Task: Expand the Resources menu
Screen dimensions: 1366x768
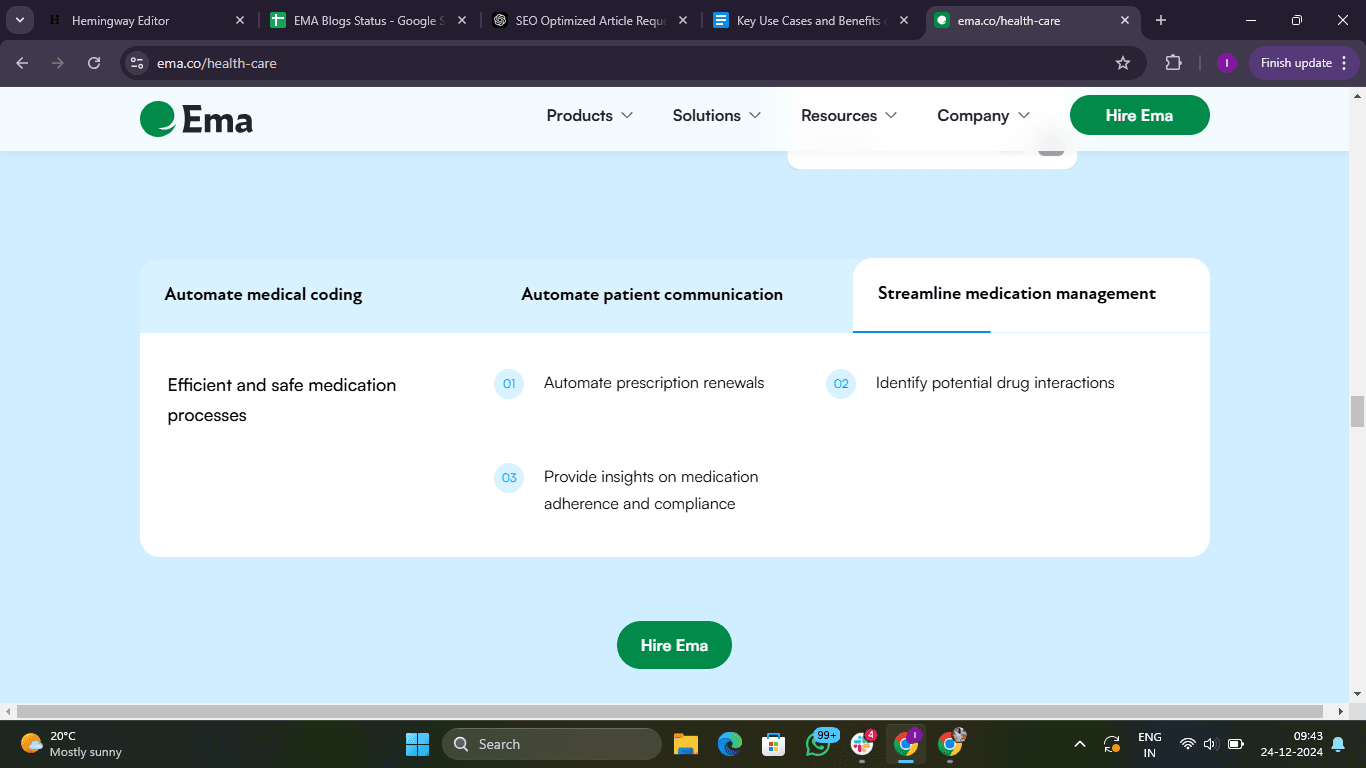Action: coord(849,116)
